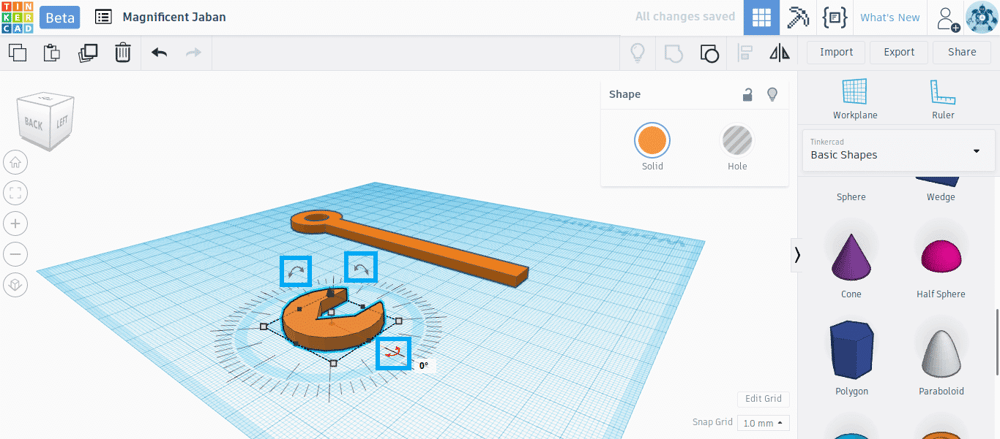Select the Ruler tool

pos(943,100)
